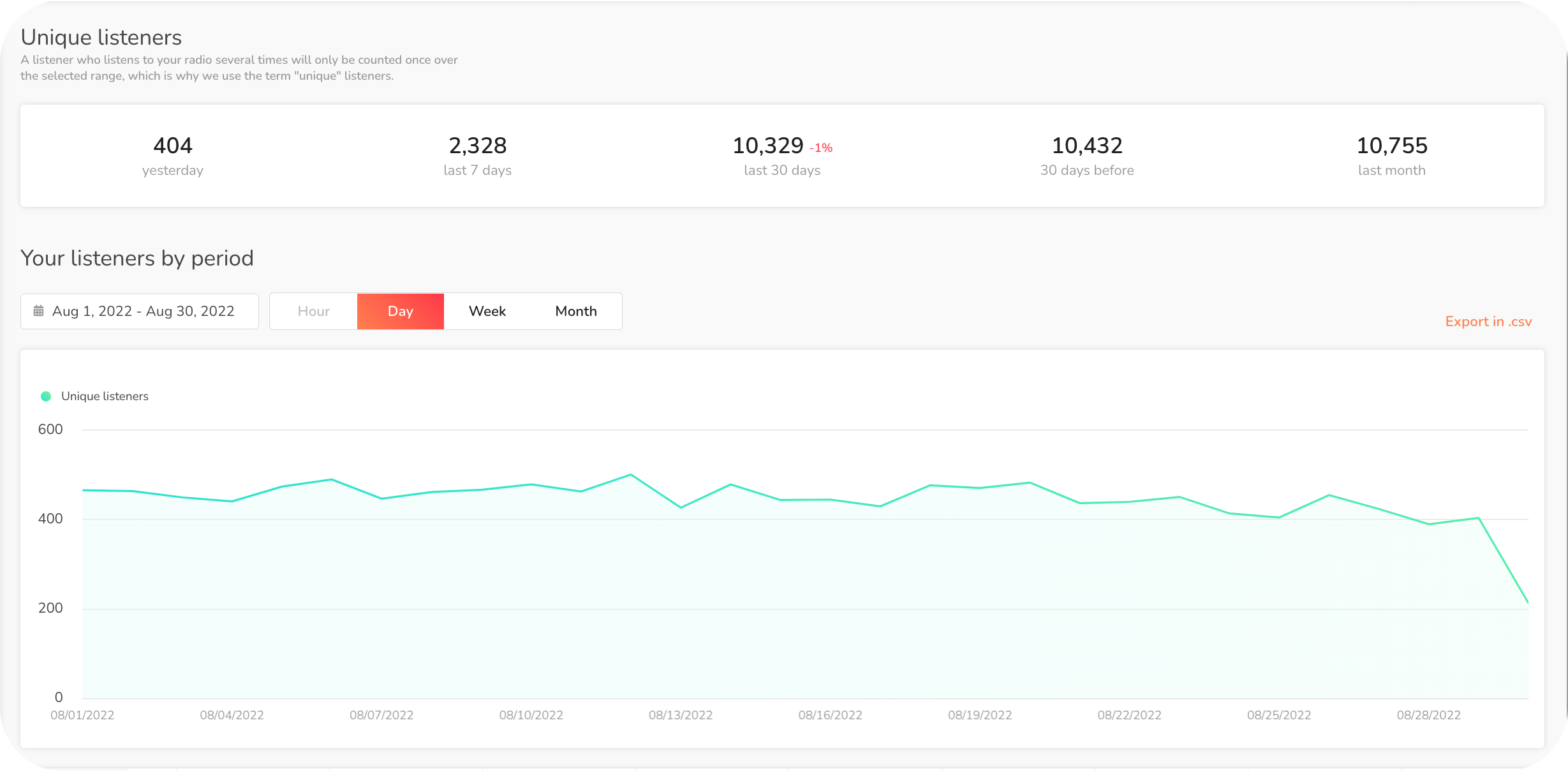The image size is (1568, 771).
Task: Click the 08/28/2022 axis label
Action: [1428, 715]
